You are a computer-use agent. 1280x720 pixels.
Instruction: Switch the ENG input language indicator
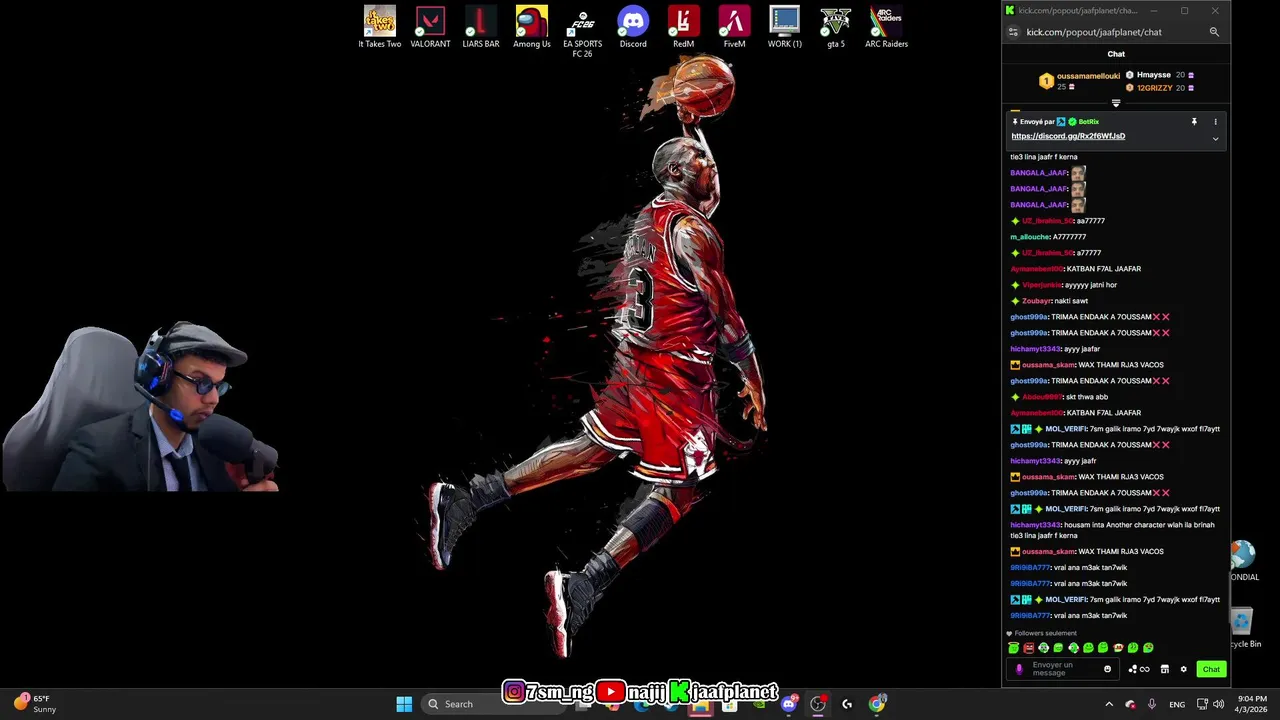pos(1177,704)
